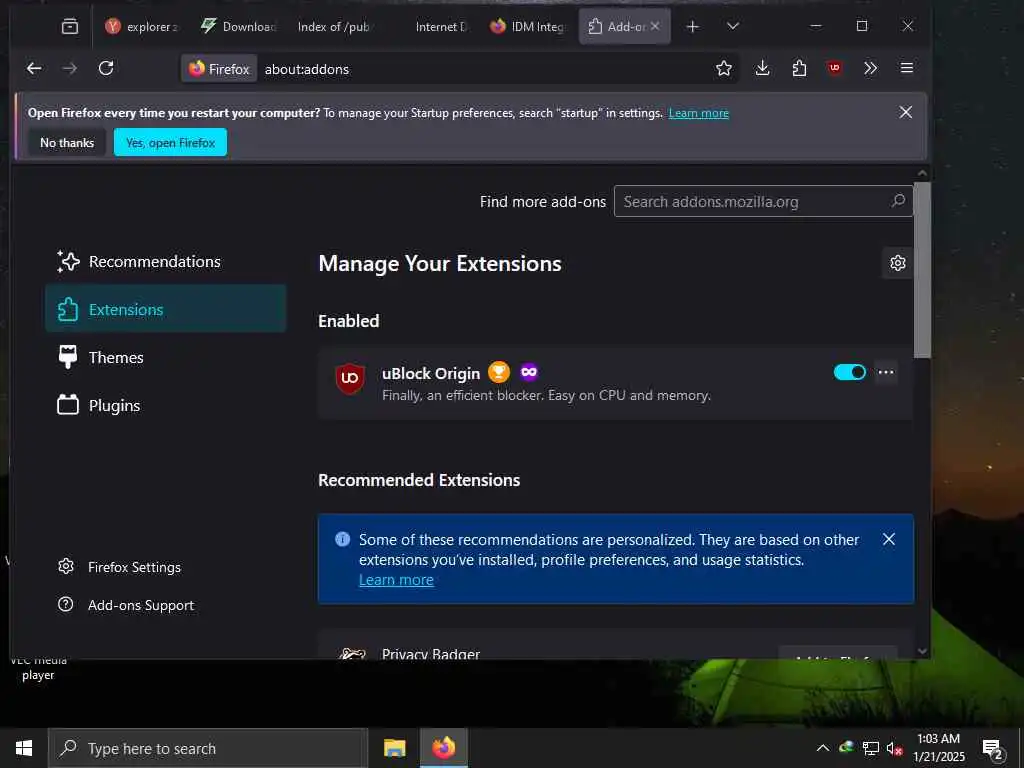Switch to the Index of /pub tab
Viewport: 1024px width, 768px height.
point(334,27)
